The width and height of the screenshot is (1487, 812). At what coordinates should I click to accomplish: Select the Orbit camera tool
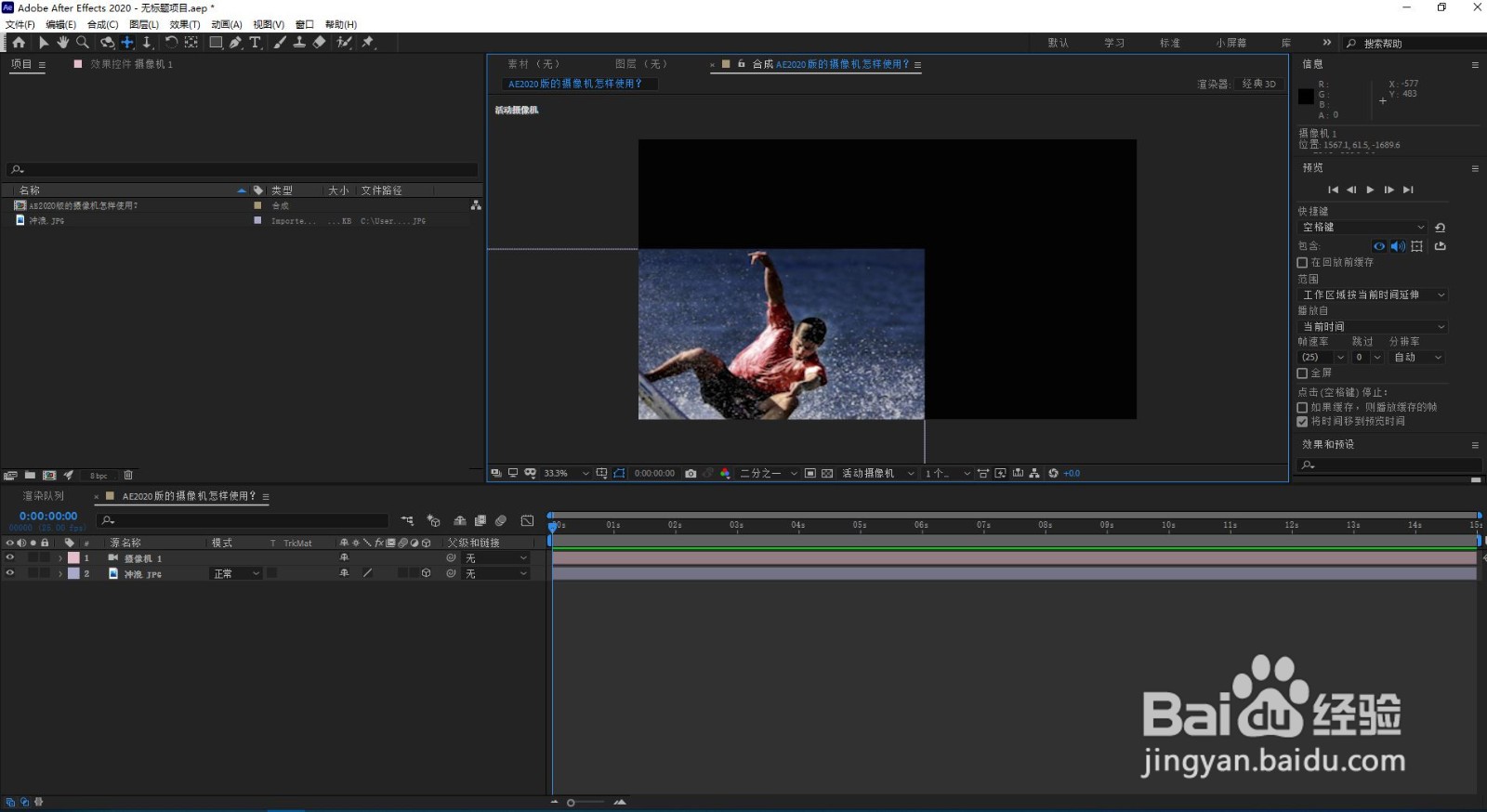click(108, 42)
